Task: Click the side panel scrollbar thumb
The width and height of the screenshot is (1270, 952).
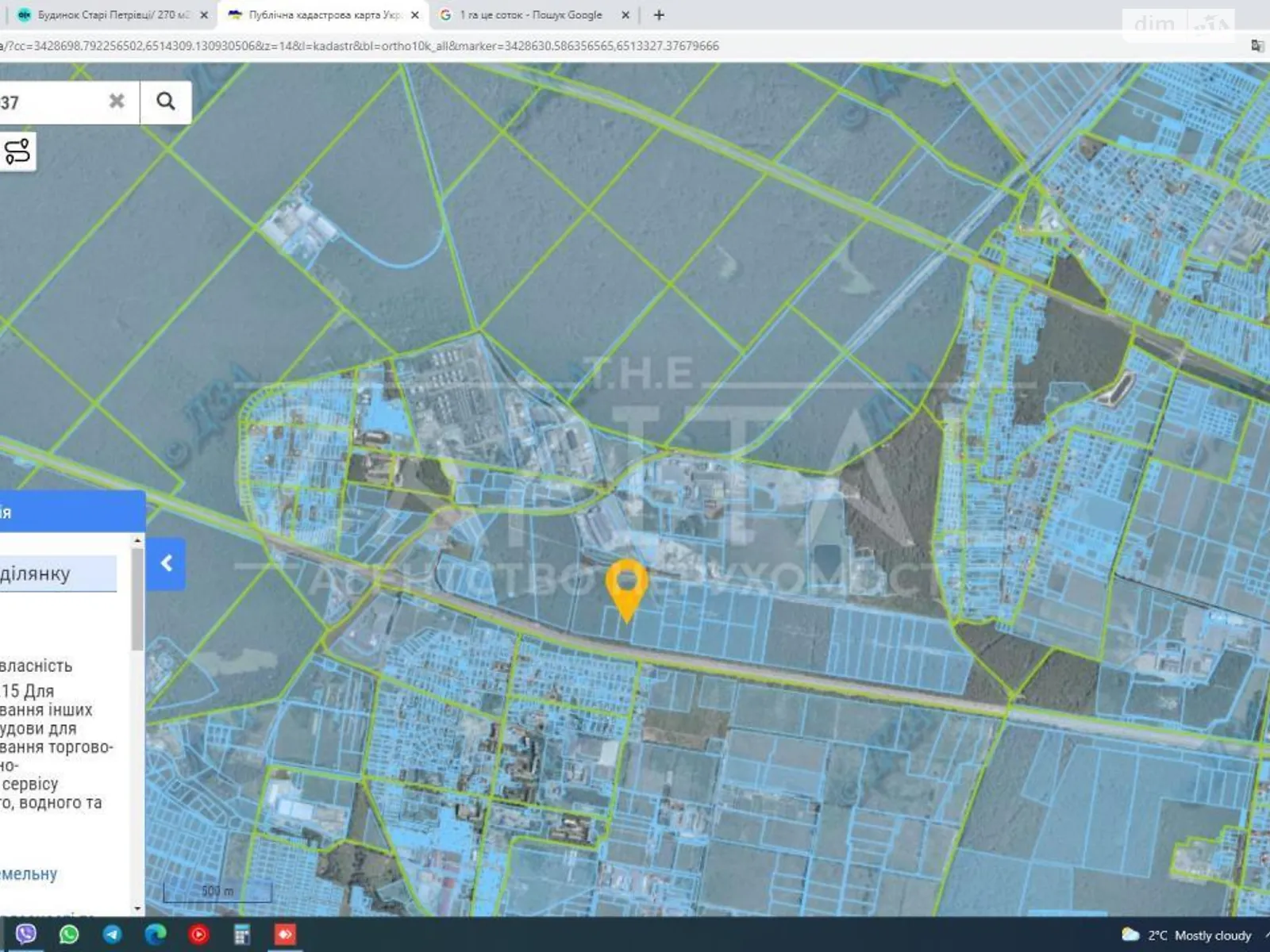Action: [x=137, y=599]
